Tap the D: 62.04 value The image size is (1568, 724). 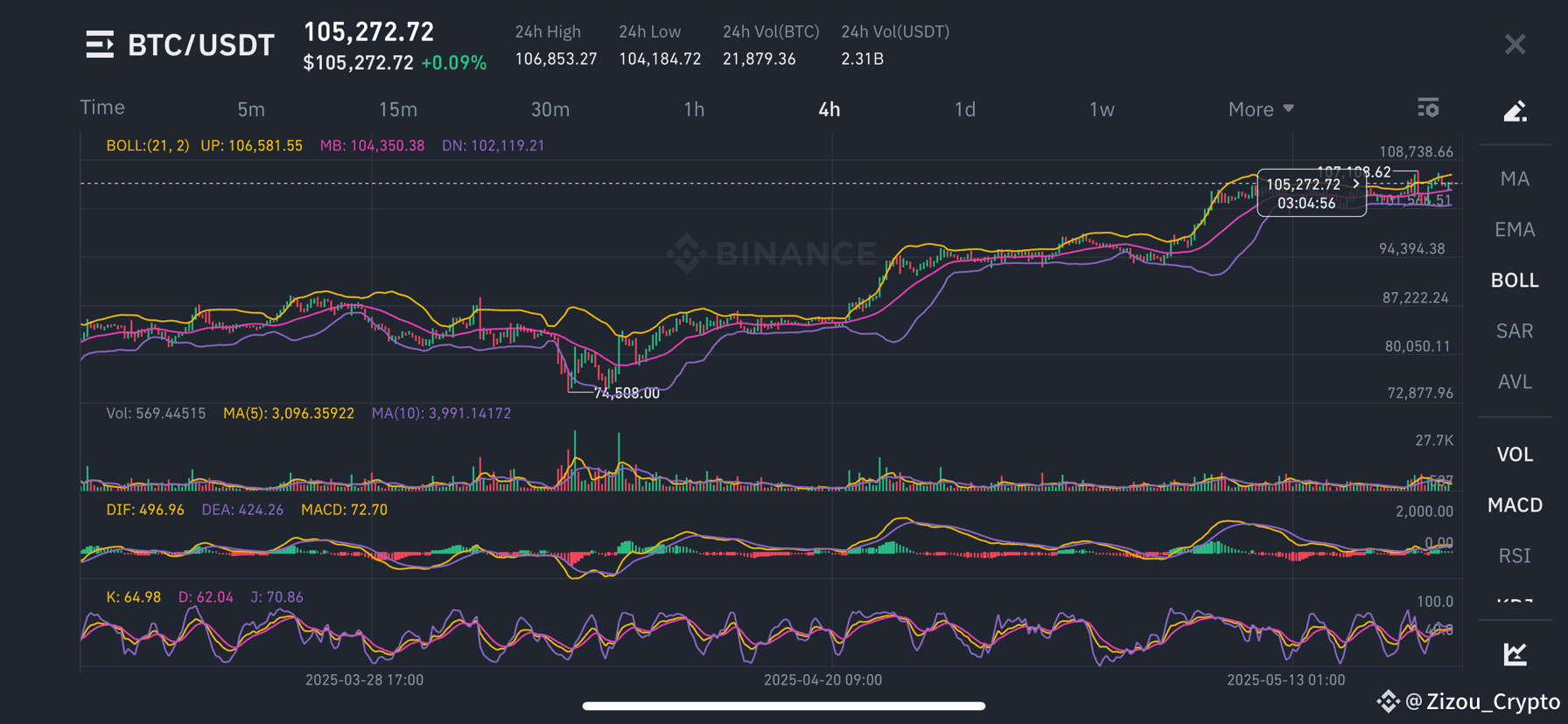click(x=206, y=597)
